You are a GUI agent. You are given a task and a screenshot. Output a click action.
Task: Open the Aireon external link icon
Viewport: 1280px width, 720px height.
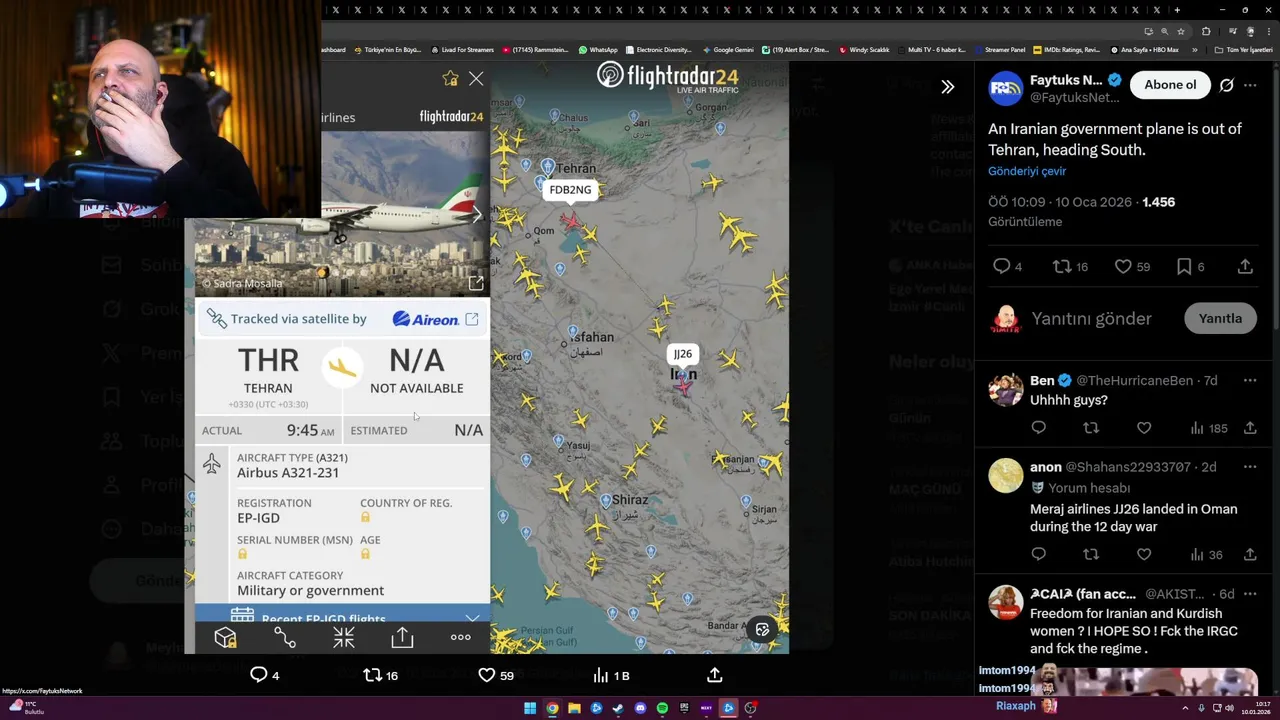472,319
